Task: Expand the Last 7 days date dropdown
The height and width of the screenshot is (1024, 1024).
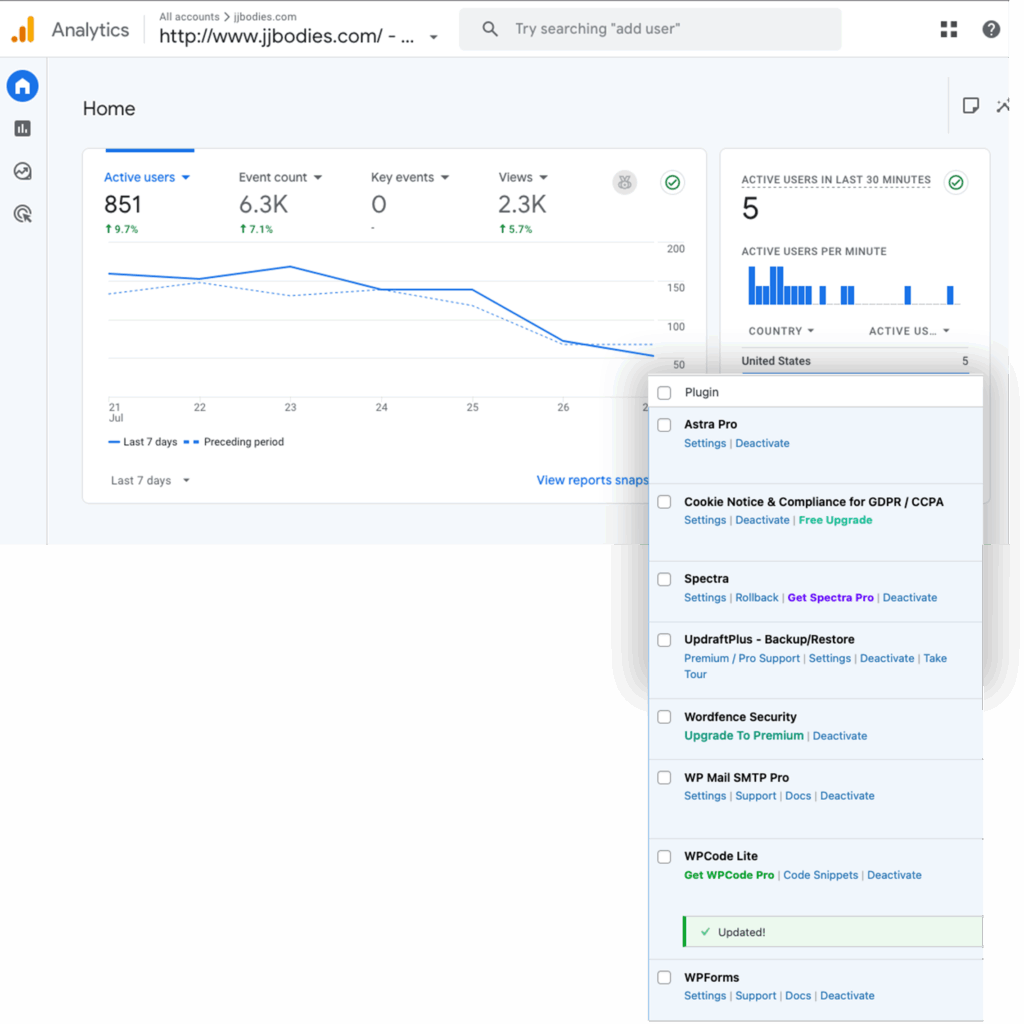Action: click(150, 481)
